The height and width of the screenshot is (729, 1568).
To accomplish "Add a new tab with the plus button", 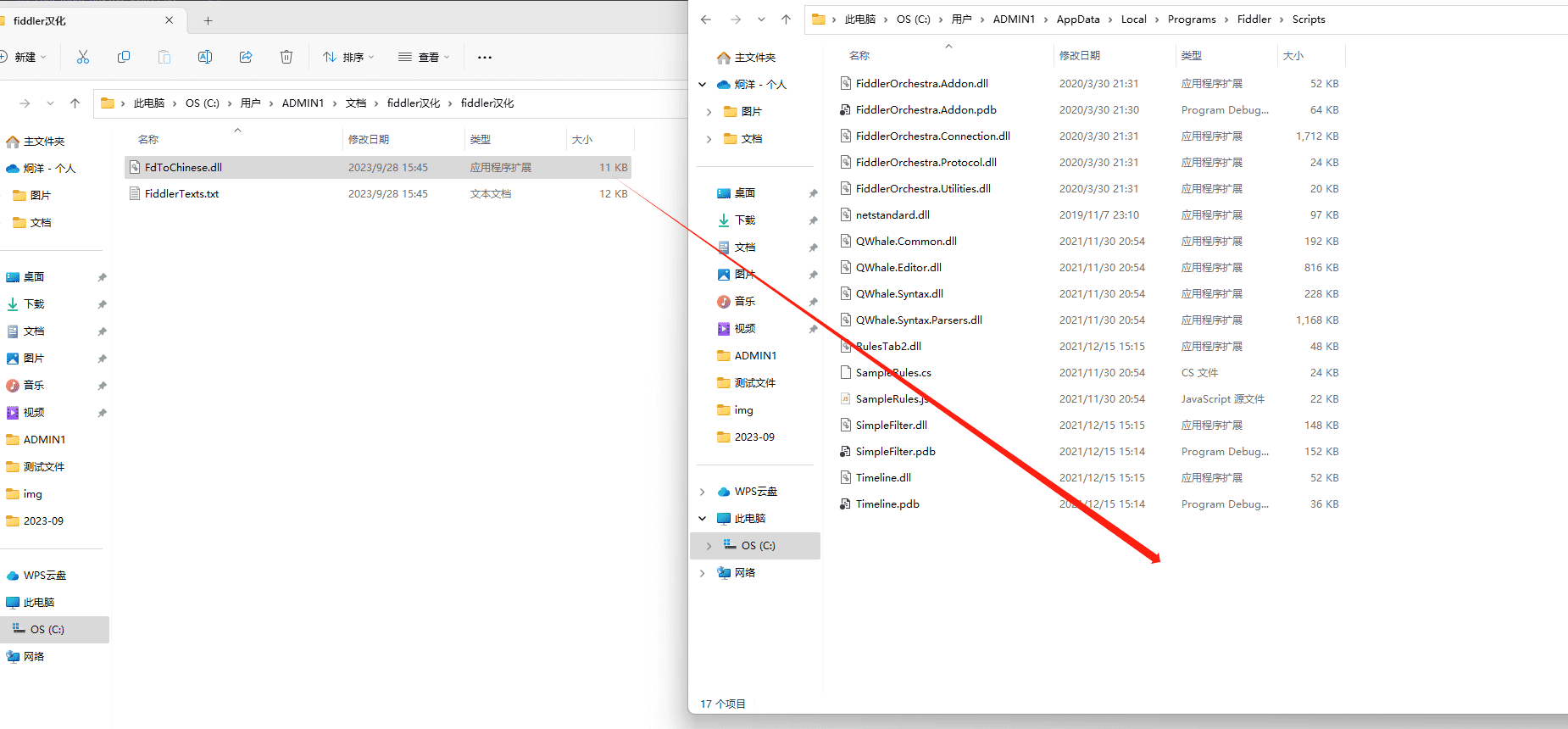I will pyautogui.click(x=209, y=20).
